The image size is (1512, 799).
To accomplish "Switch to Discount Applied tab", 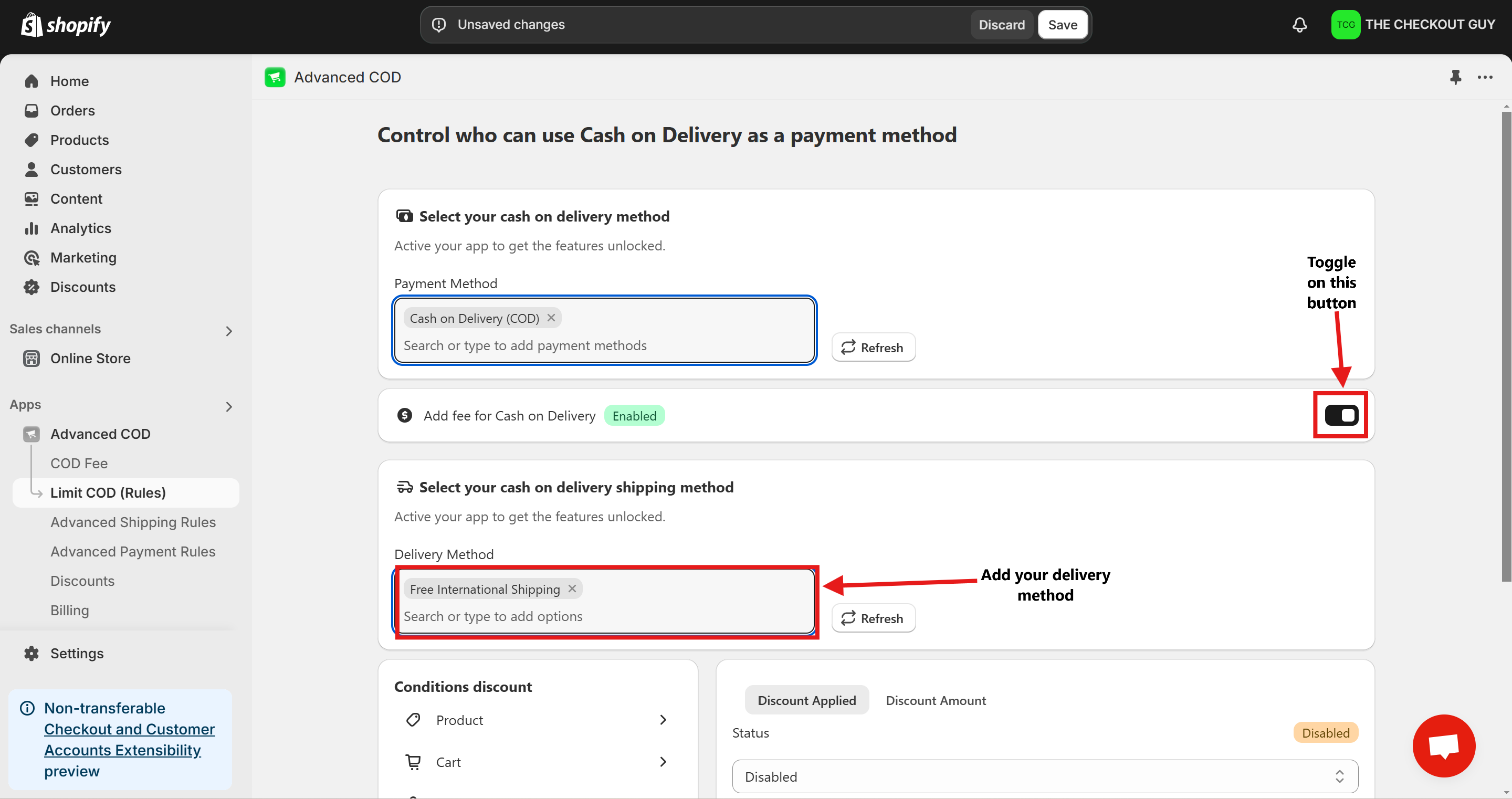I will [x=806, y=700].
